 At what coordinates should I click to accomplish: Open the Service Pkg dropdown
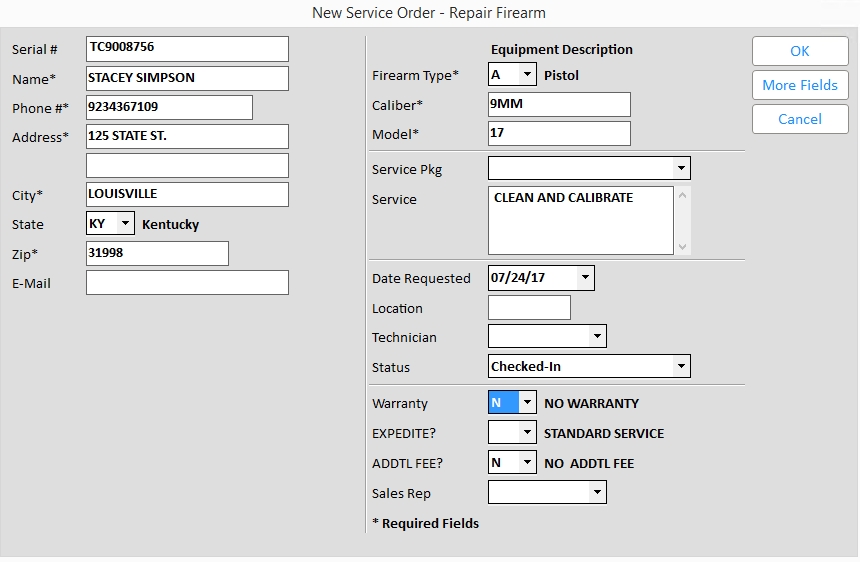point(681,169)
